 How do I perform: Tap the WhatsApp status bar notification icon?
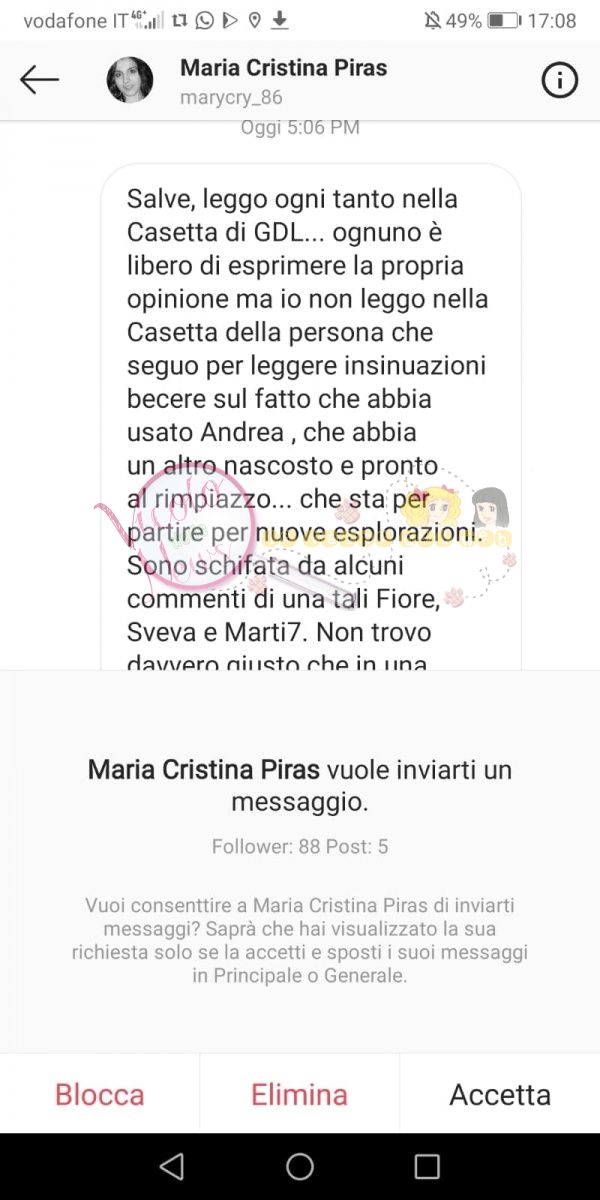coord(204,20)
